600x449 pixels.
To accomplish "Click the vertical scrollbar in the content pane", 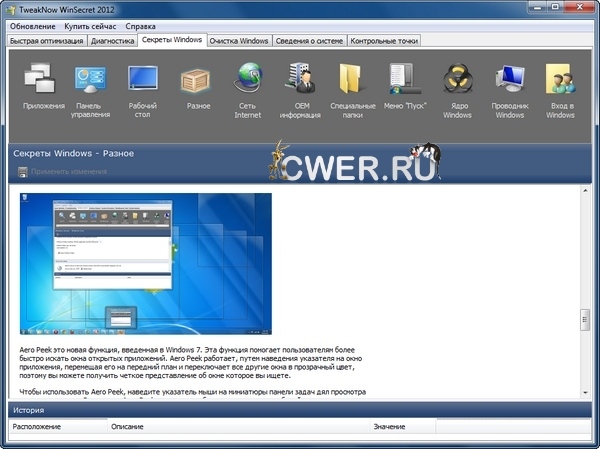I will 586,319.
